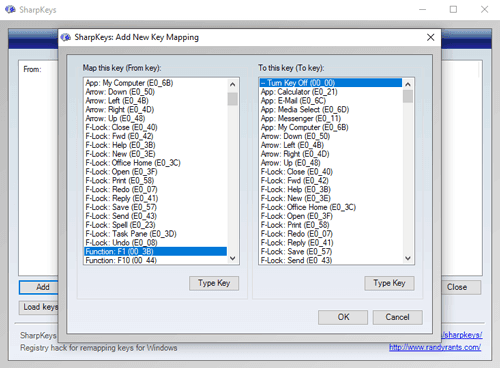Click the down arrow of the To key list scrollbar

[408, 258]
